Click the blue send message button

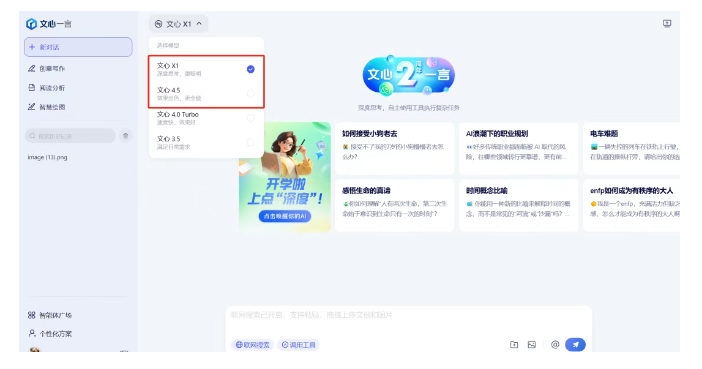click(575, 344)
